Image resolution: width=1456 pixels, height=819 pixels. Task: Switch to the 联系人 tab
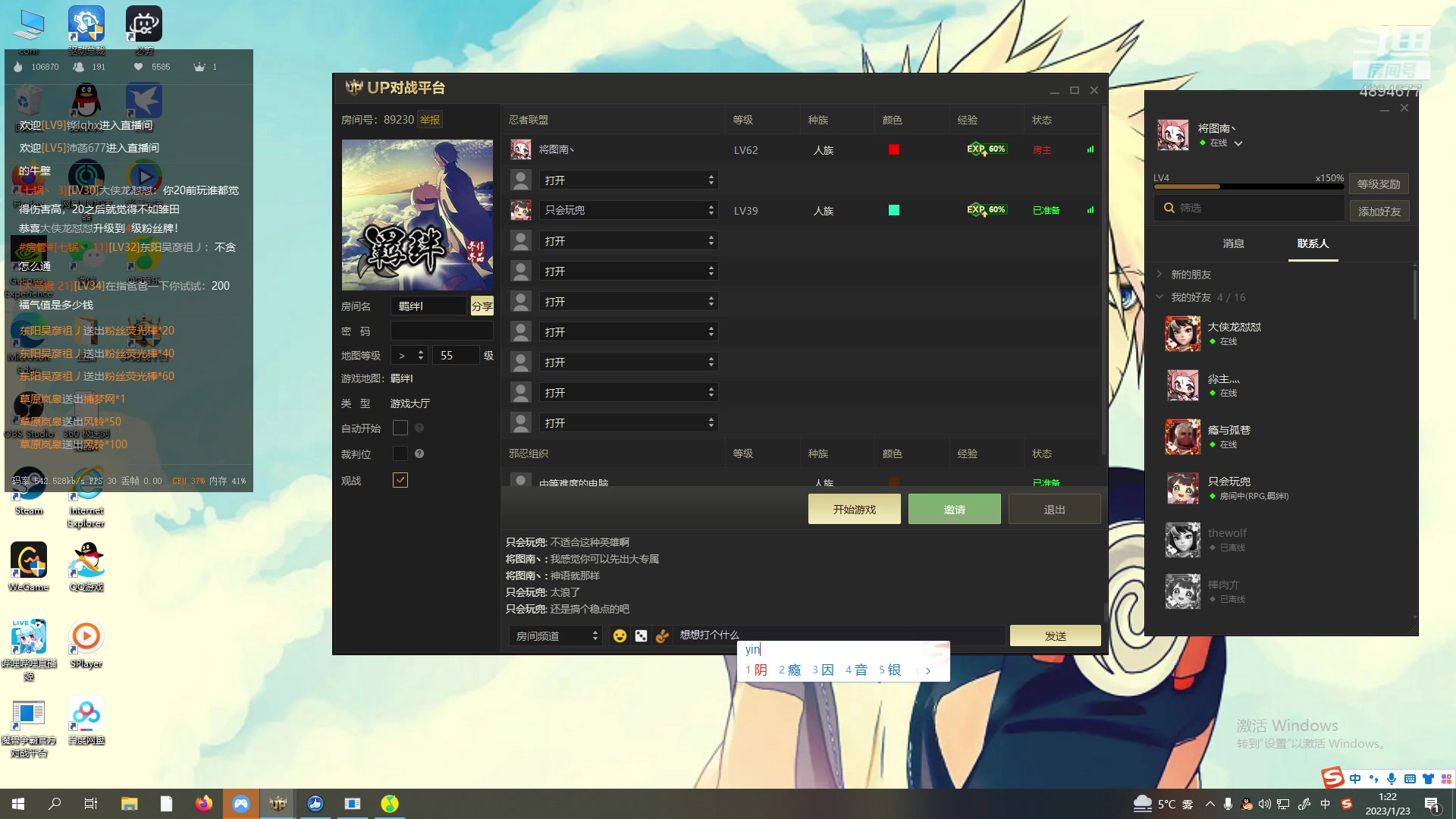click(x=1313, y=243)
